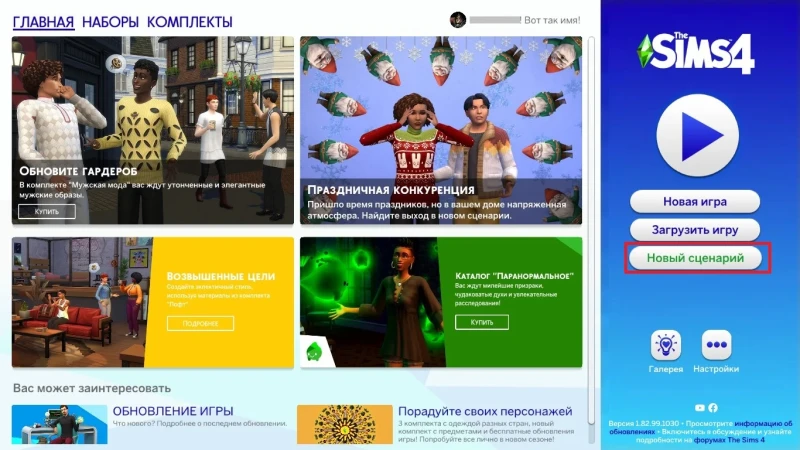The image size is (800, 450).
Task: Click the Каталог "Паранормальное" title
Action: click(514, 276)
